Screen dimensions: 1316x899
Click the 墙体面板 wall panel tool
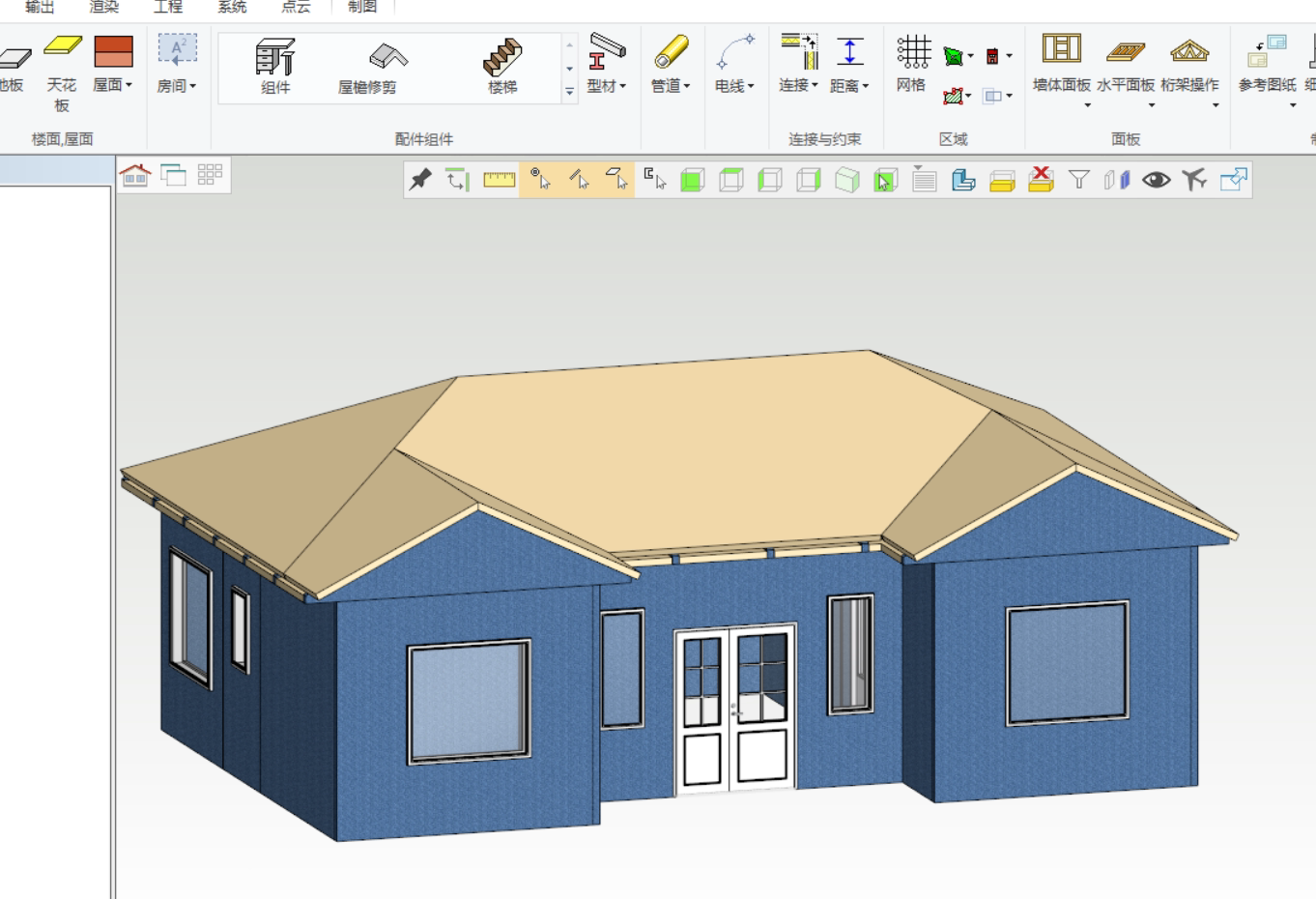click(x=1061, y=64)
